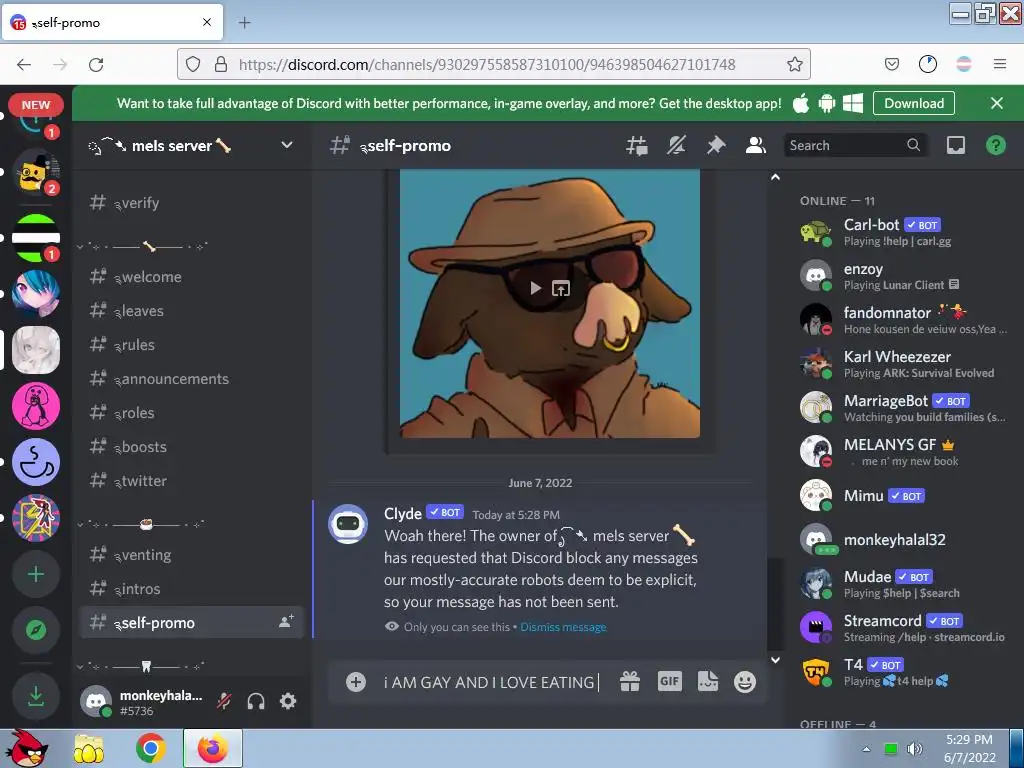Open the emoji picker smiley
Image resolution: width=1024 pixels, height=768 pixels.
click(x=745, y=682)
